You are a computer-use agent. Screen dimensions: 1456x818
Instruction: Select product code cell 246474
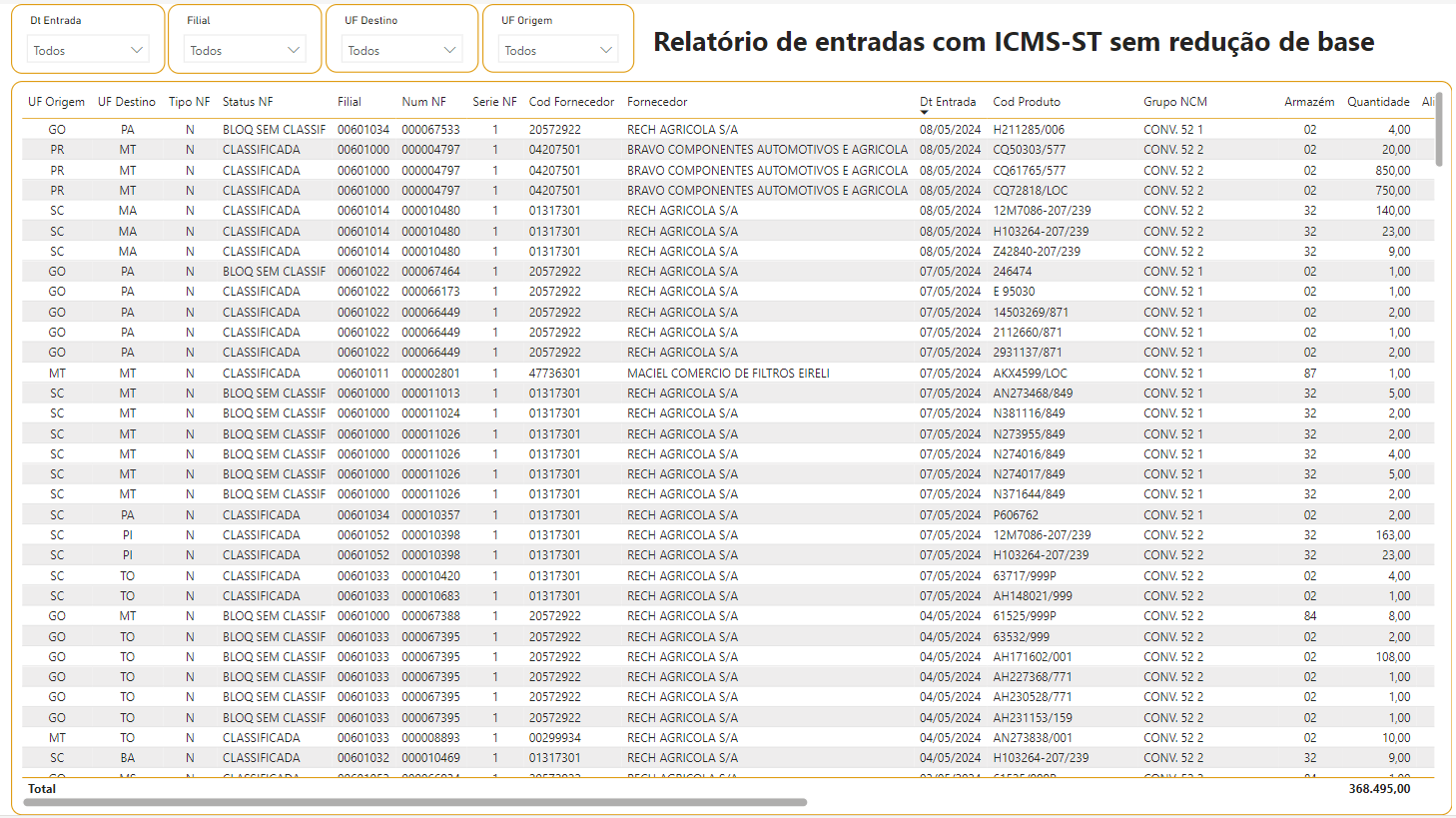pos(1013,272)
